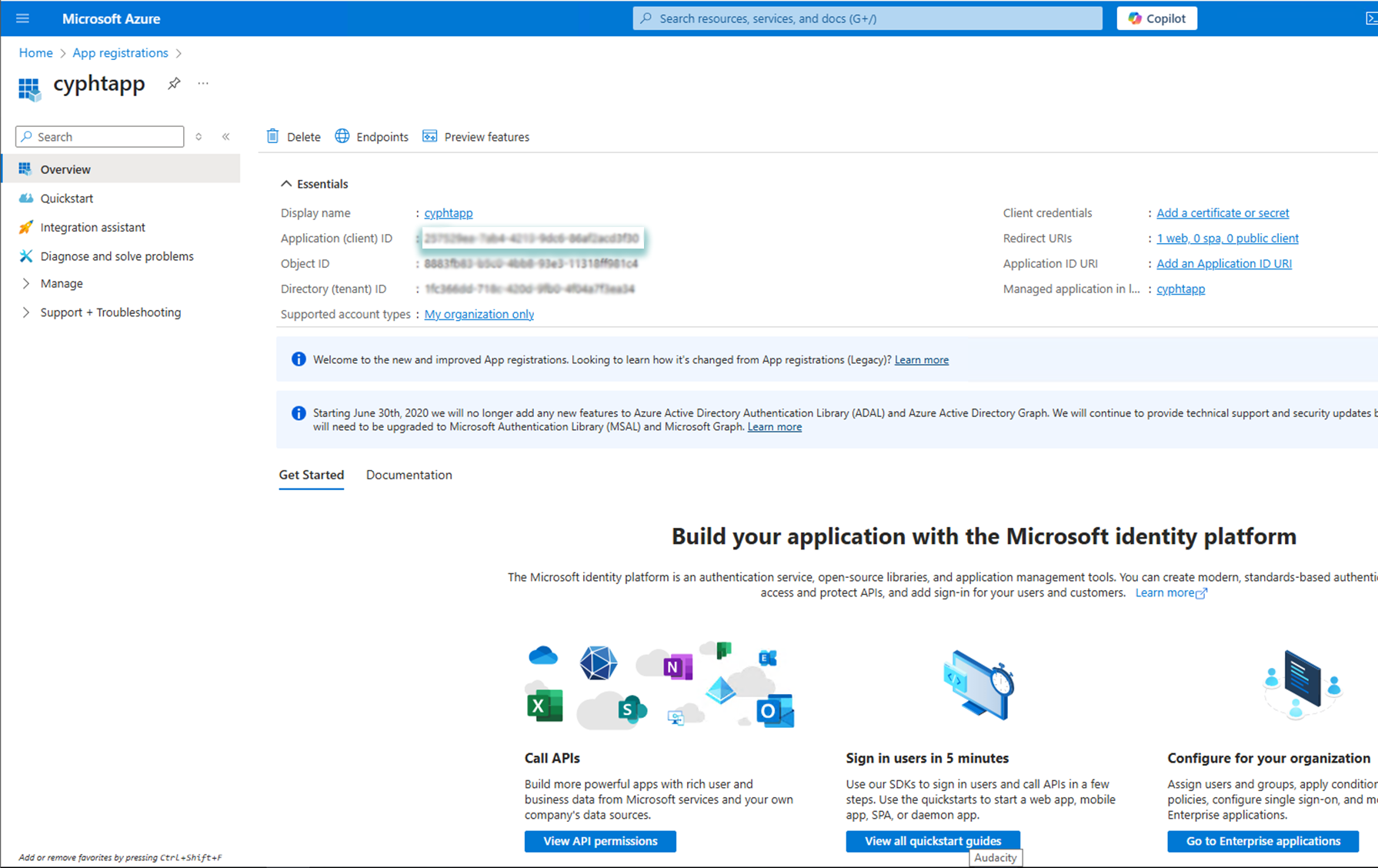Viewport: 1378px width, 868px height.
Task: Click the Sign in users illustration
Action: (x=978, y=685)
